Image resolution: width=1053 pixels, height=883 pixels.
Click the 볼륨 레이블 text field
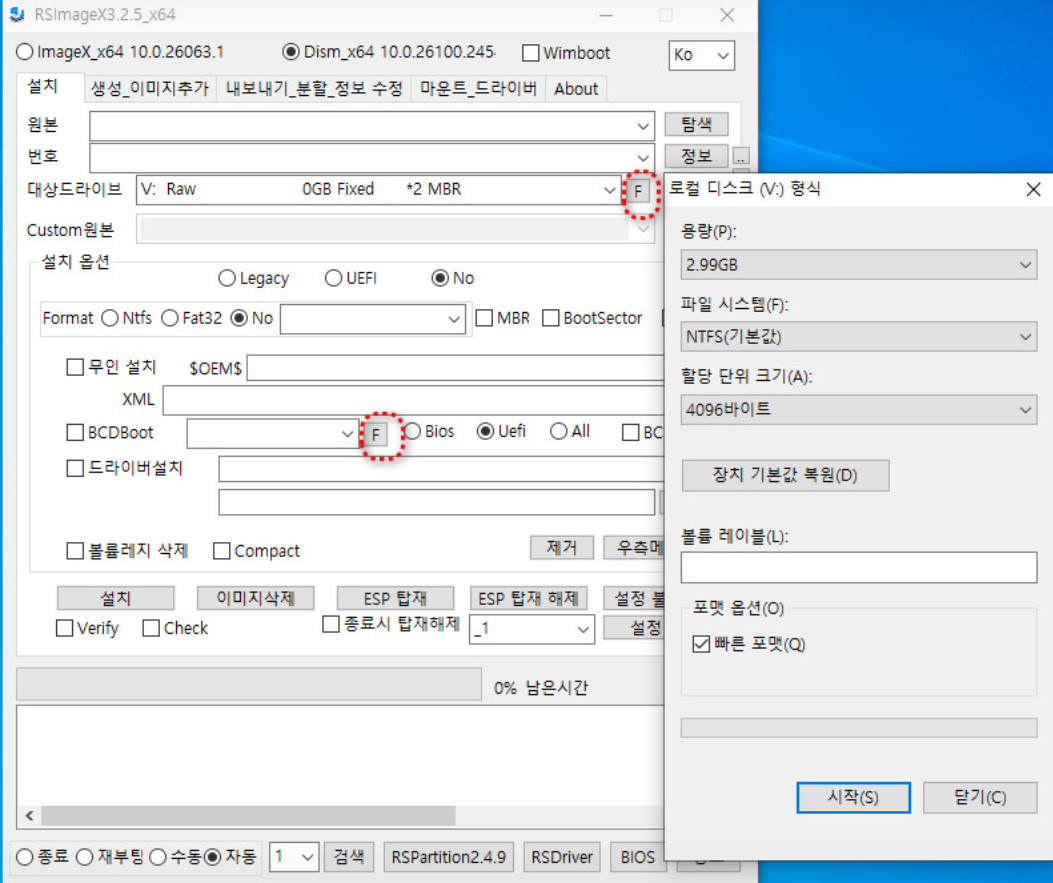click(x=858, y=567)
